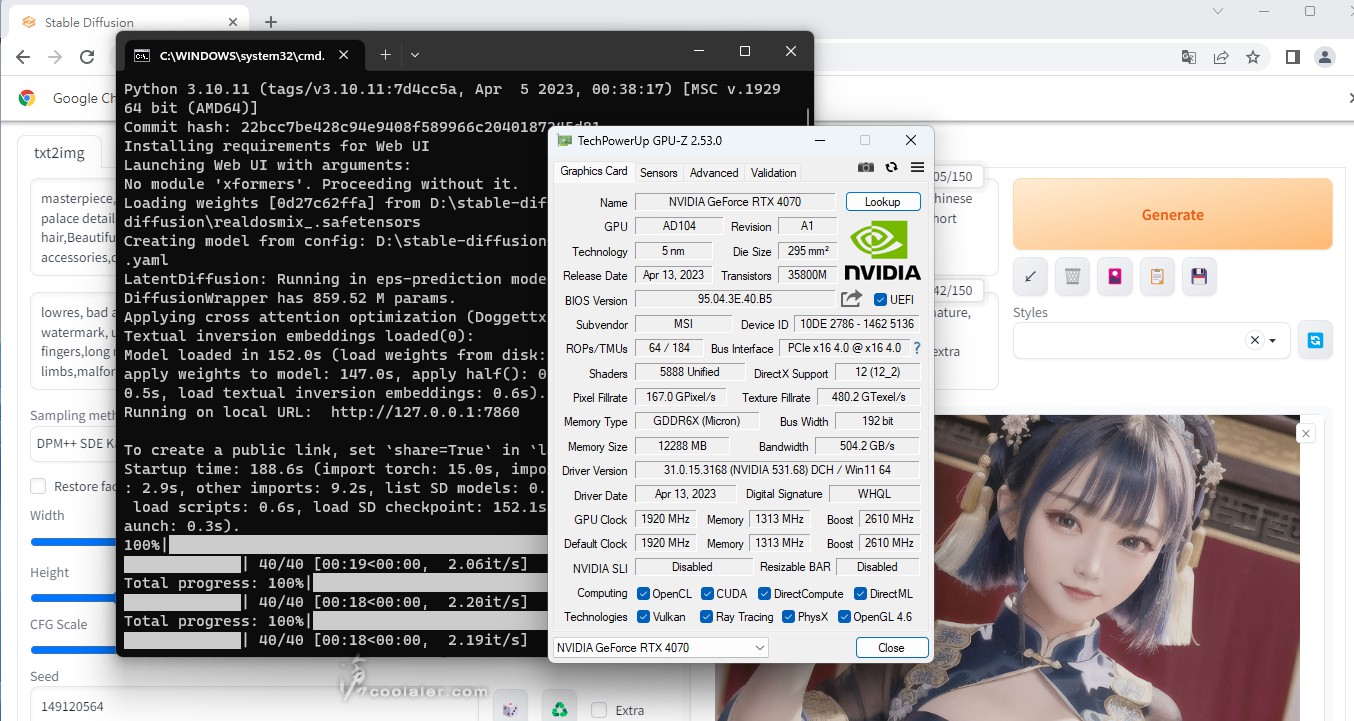Click the '12288 MB' Memory Size value
This screenshot has width=1354, height=721.
[682, 446]
